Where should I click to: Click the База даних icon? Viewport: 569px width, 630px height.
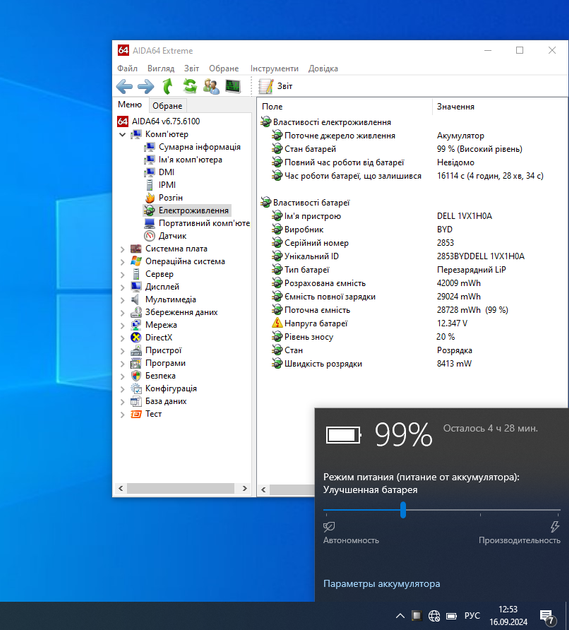pos(136,401)
